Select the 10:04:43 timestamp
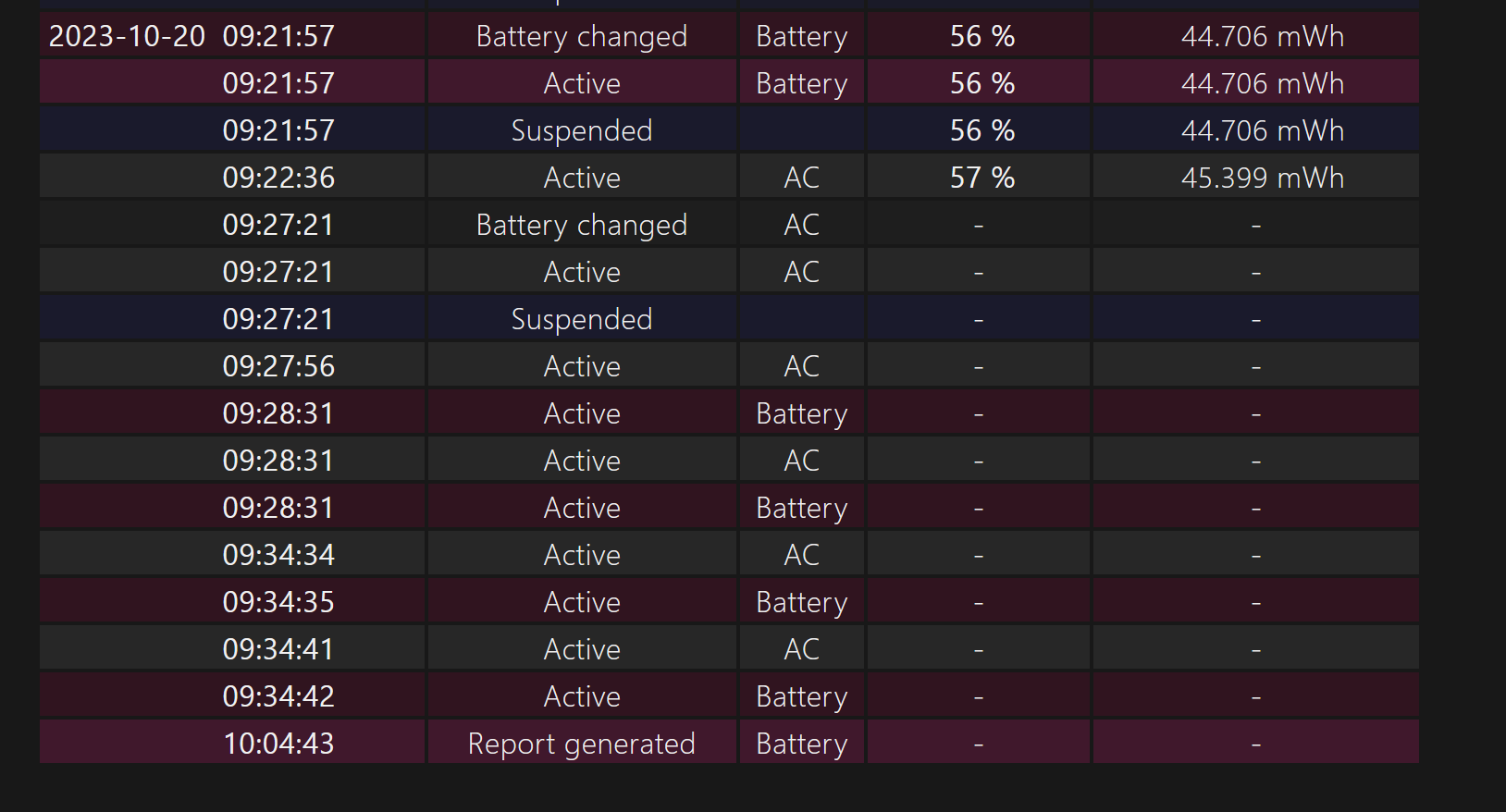Screen dimensions: 1506x812 tap(278, 744)
